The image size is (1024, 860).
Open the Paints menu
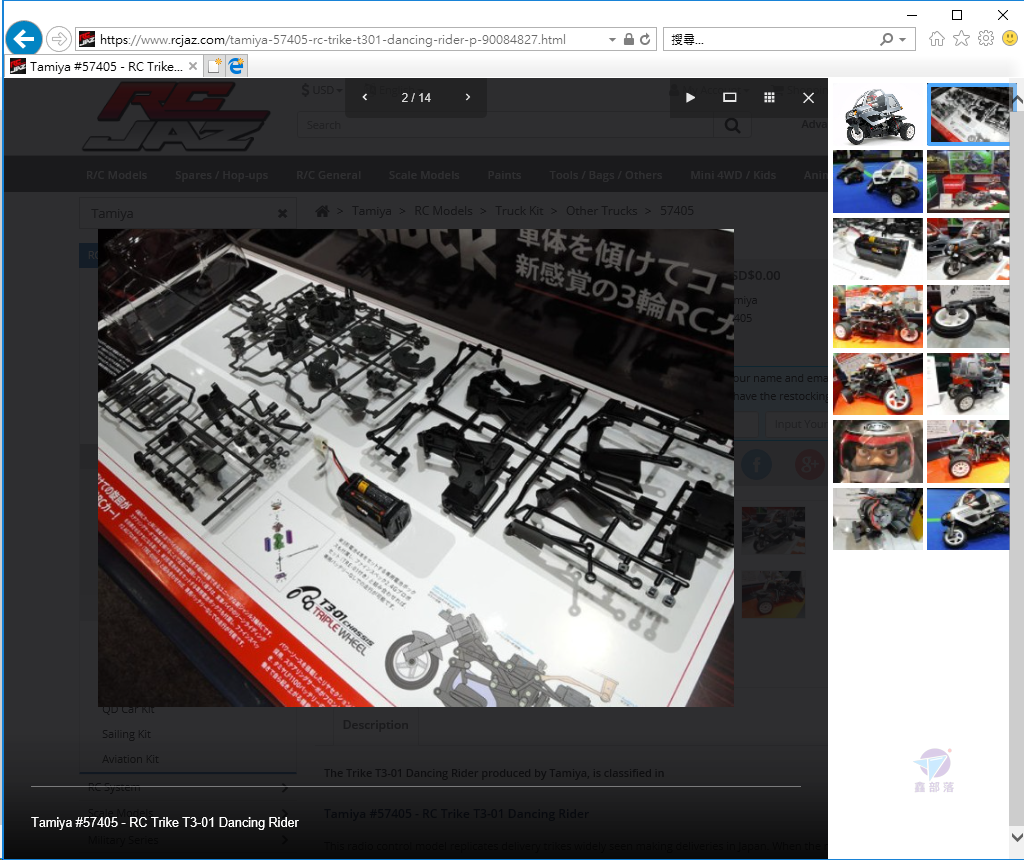[x=504, y=175]
